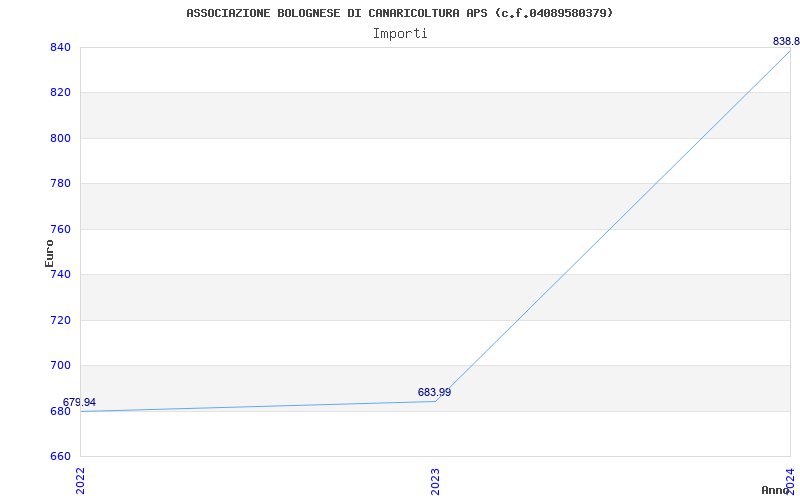Click the 820 y-axis tick label
This screenshot has height=500, width=800.
pos(60,93)
